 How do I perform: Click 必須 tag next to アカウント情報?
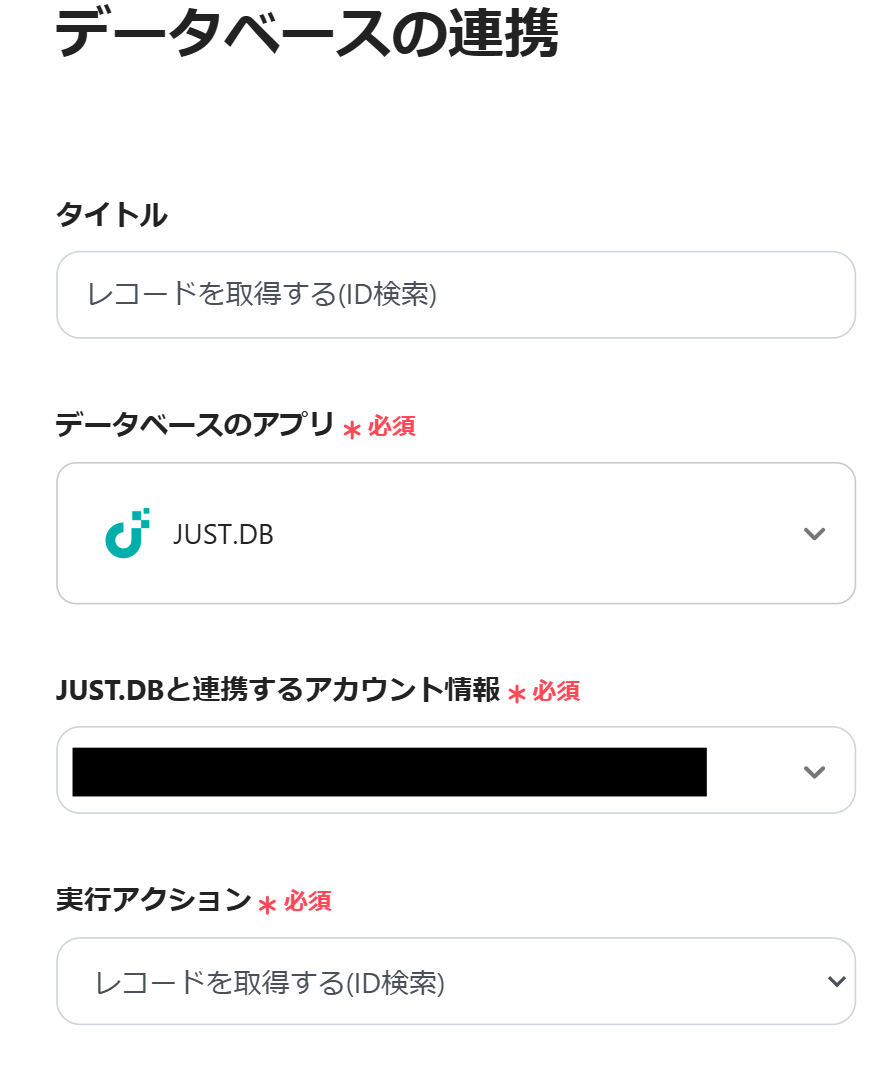pyautogui.click(x=556, y=691)
